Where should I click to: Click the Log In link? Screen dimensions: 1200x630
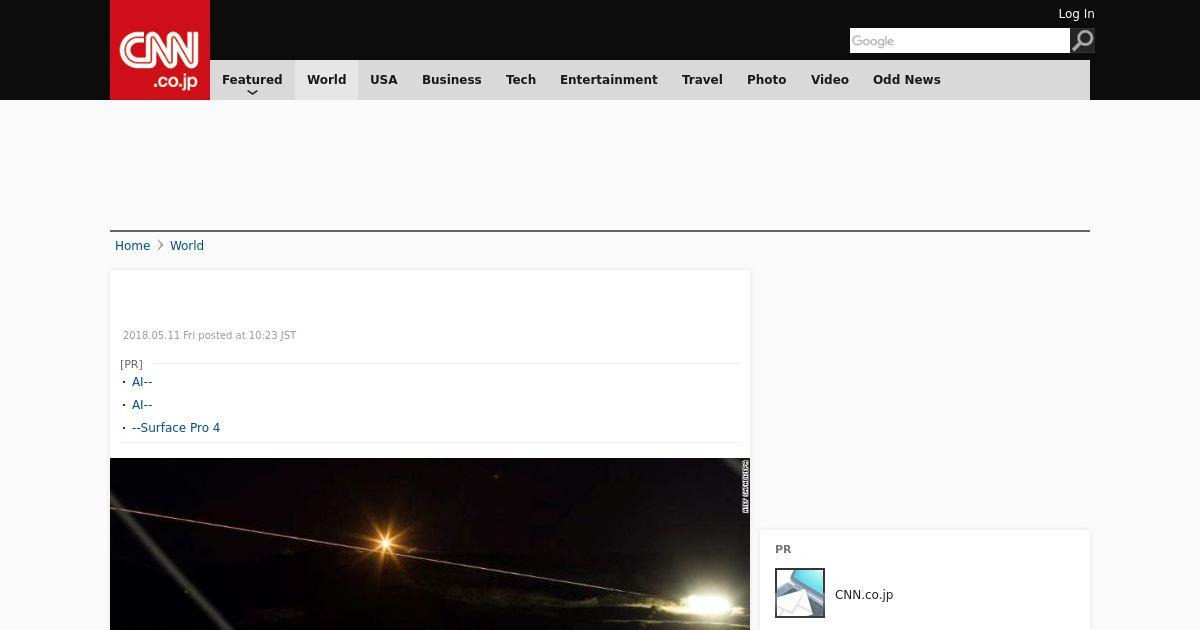(x=1076, y=14)
